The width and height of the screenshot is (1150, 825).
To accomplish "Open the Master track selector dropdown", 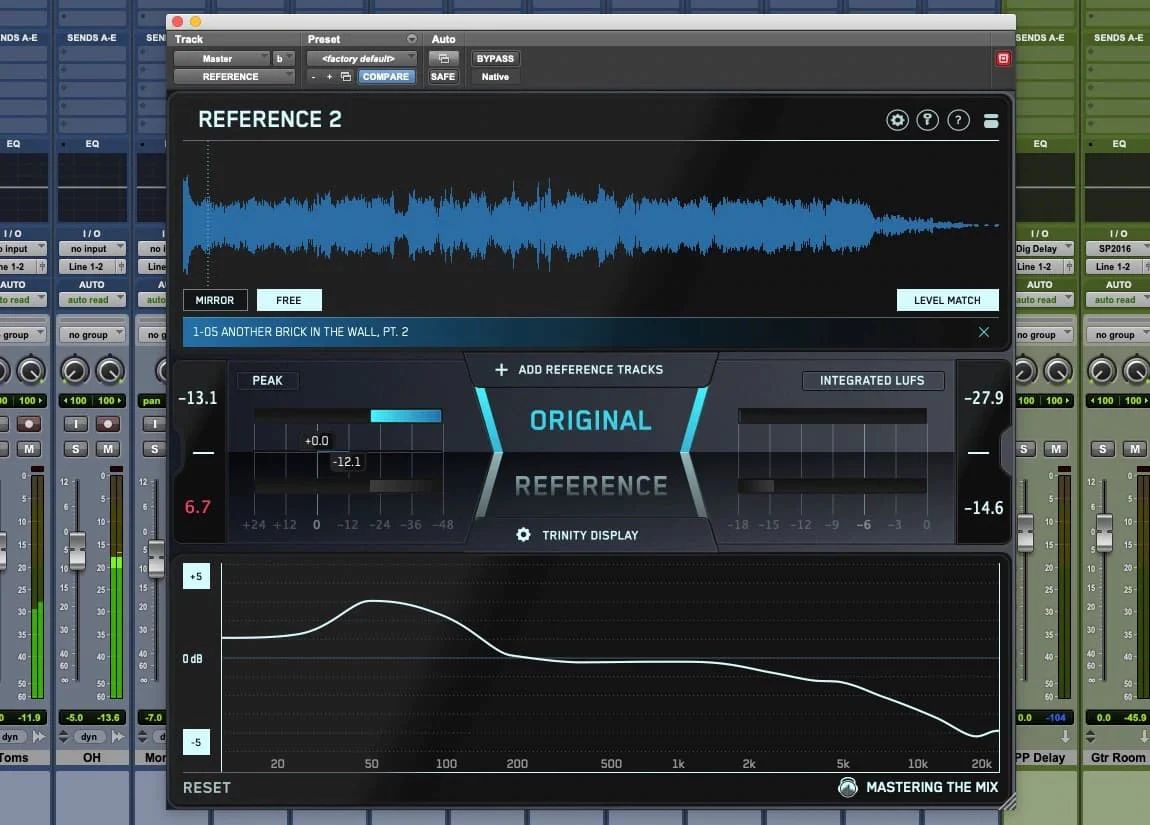I will point(221,59).
